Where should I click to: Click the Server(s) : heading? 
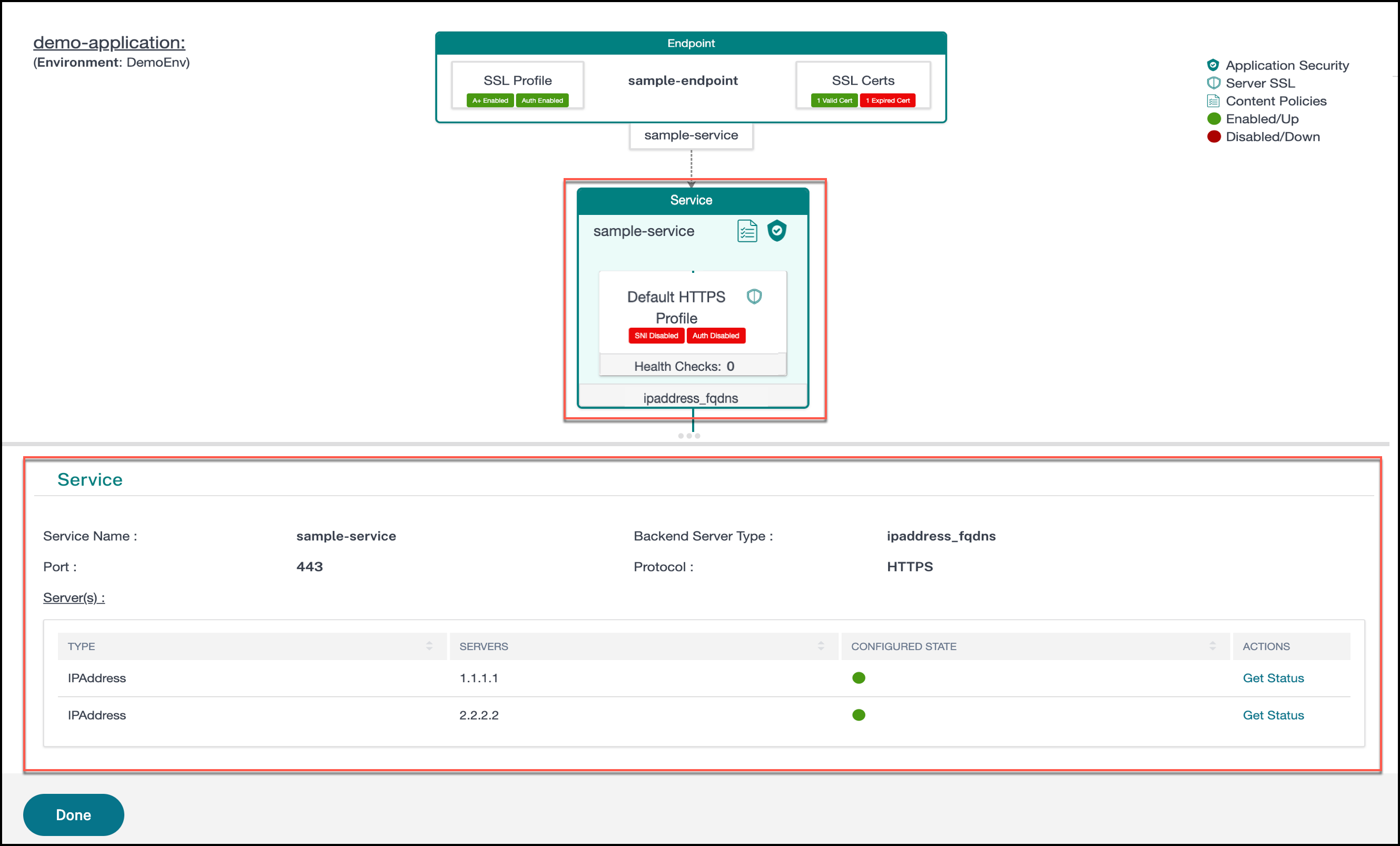click(x=74, y=598)
